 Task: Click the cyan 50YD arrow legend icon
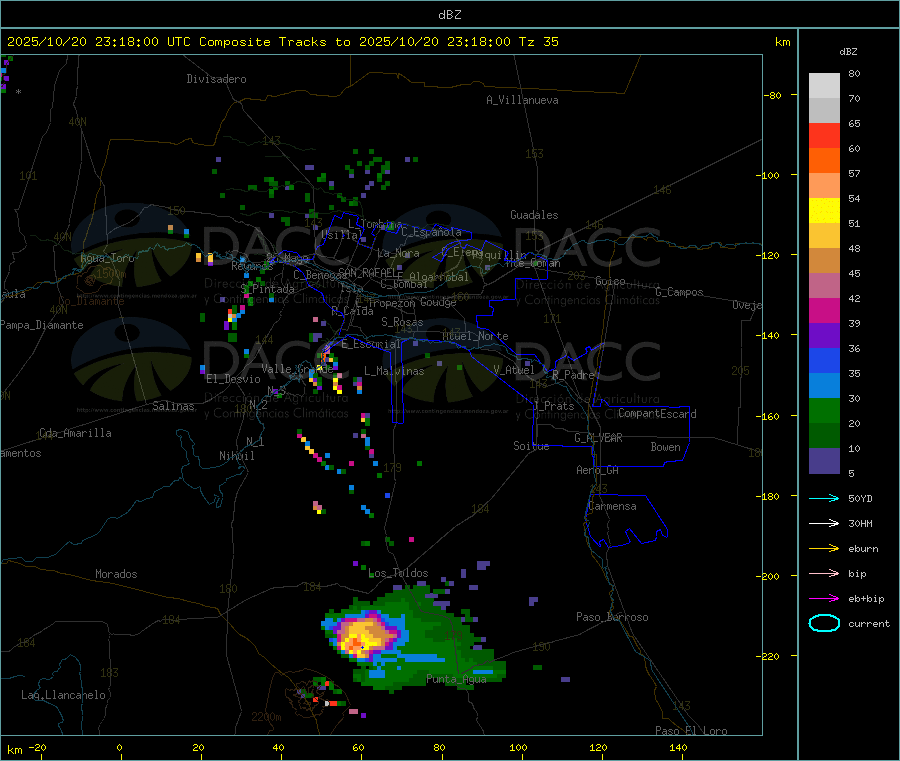click(824, 498)
